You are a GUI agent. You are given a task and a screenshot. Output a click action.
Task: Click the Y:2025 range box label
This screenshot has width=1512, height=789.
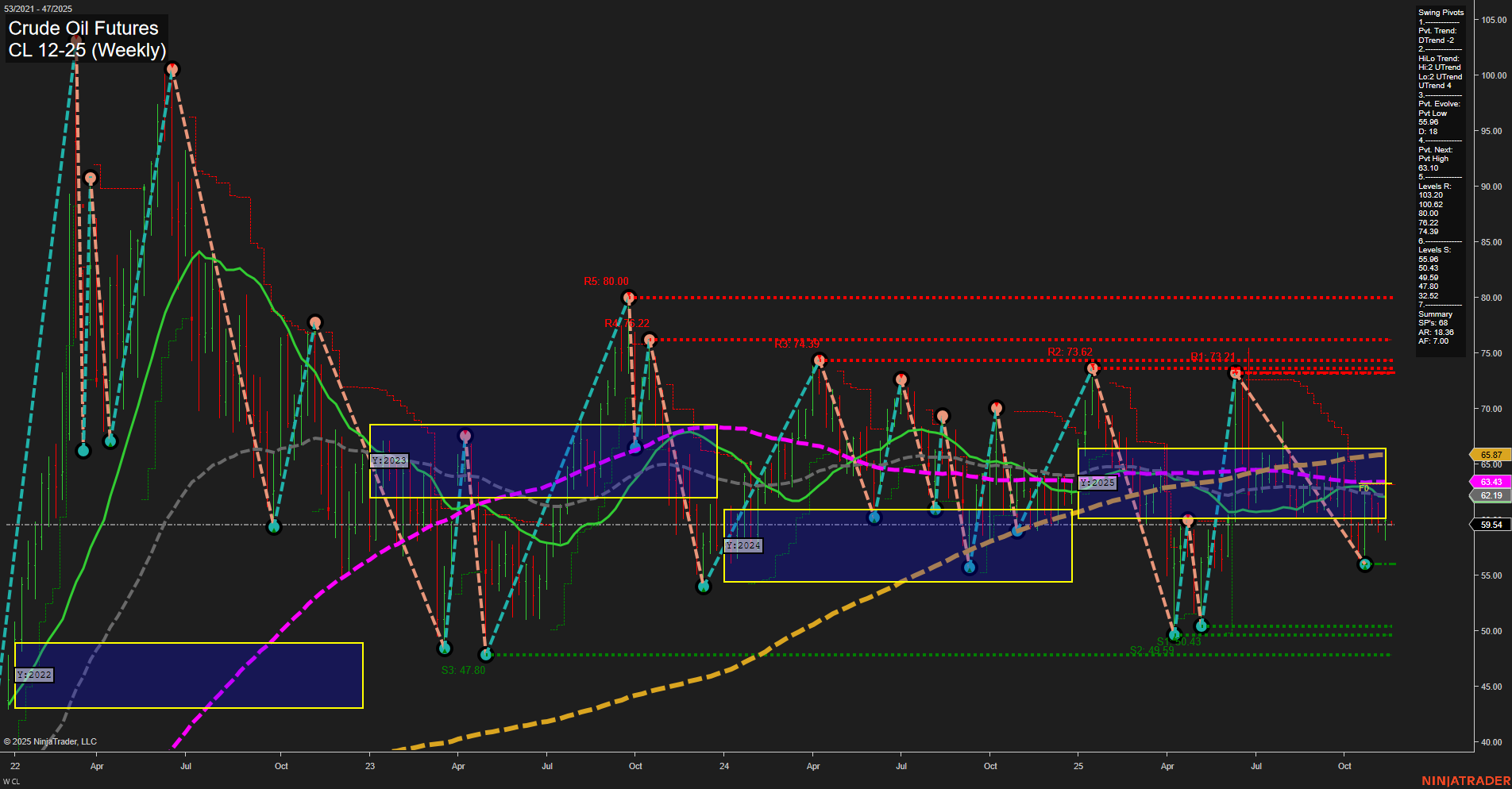click(x=1097, y=482)
